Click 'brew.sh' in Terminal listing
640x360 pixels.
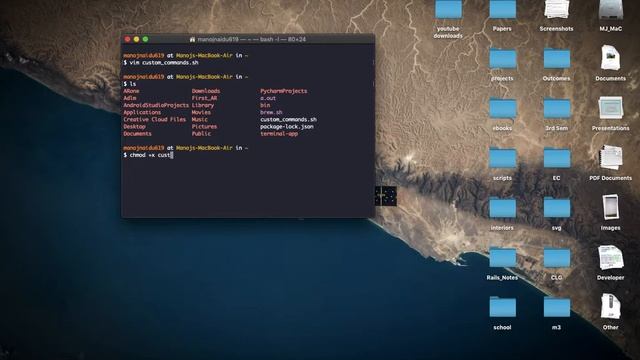pyautogui.click(x=271, y=112)
